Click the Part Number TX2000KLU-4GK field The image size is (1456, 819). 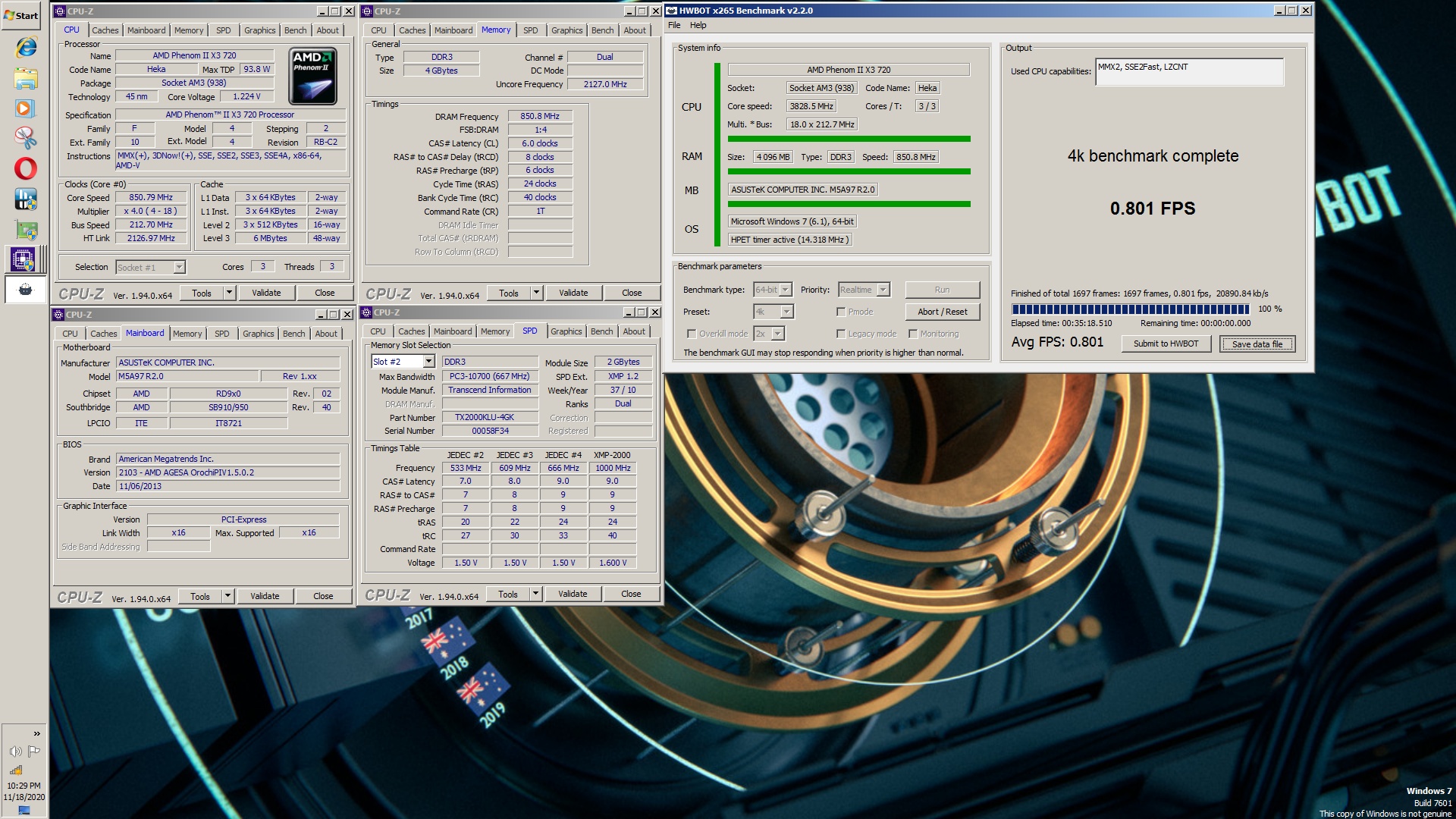pos(490,417)
